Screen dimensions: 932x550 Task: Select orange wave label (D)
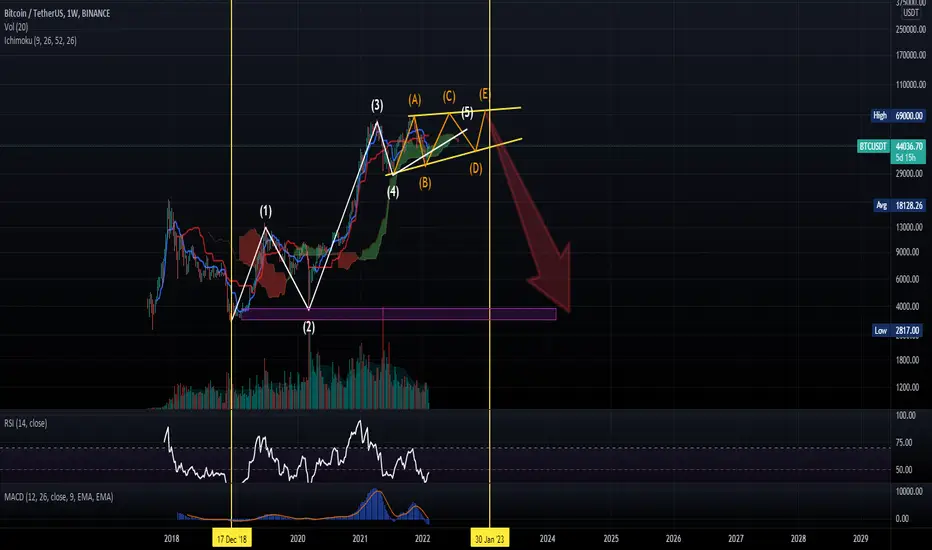point(476,168)
